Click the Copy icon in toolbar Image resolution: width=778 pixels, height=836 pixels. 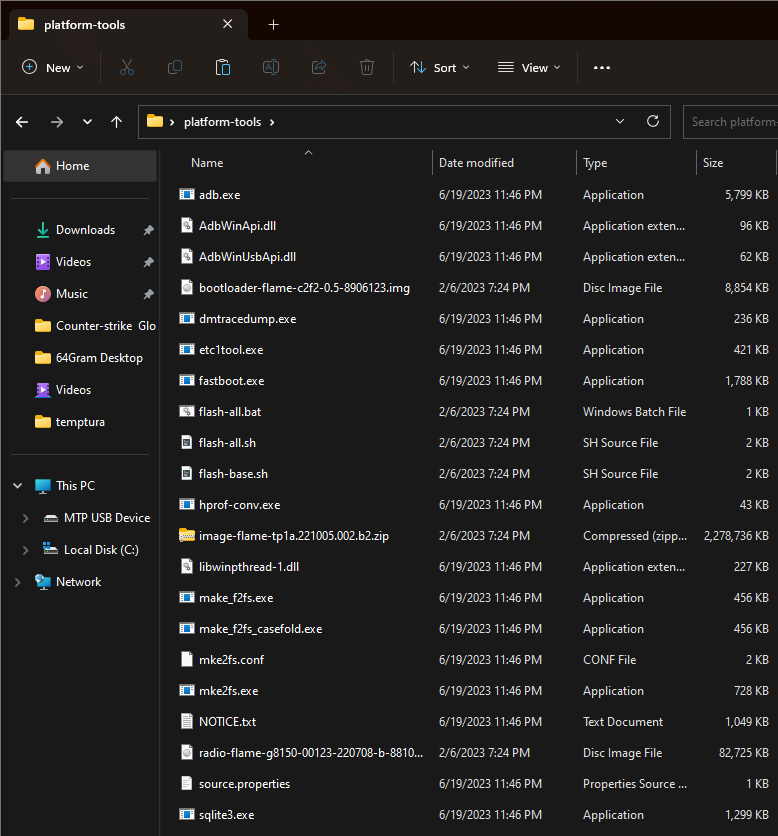(x=175, y=67)
